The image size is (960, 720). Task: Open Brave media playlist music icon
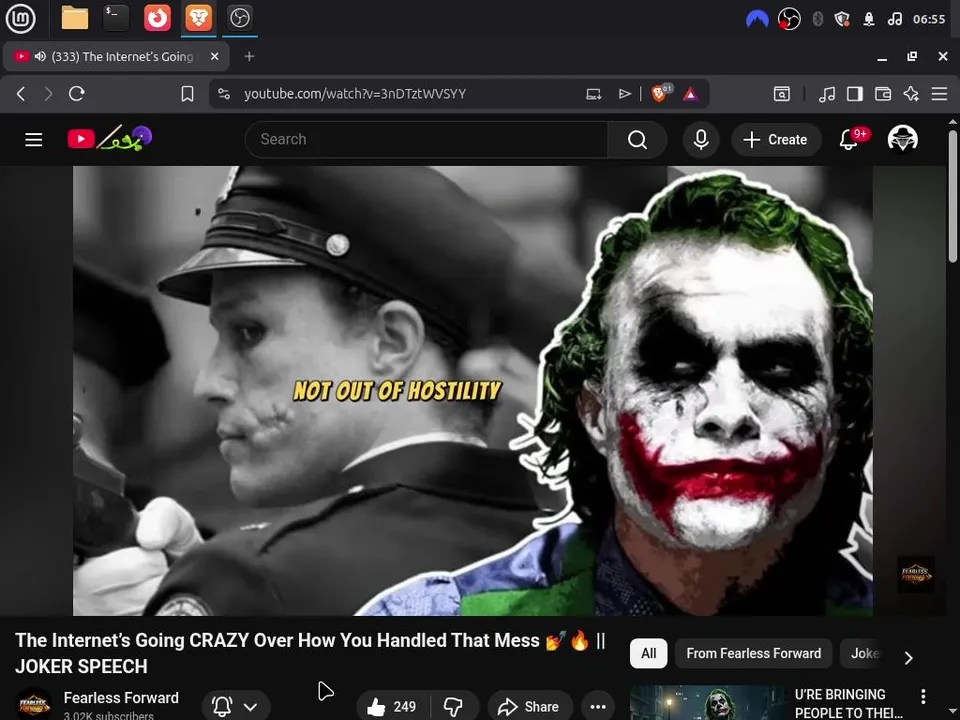click(x=827, y=94)
